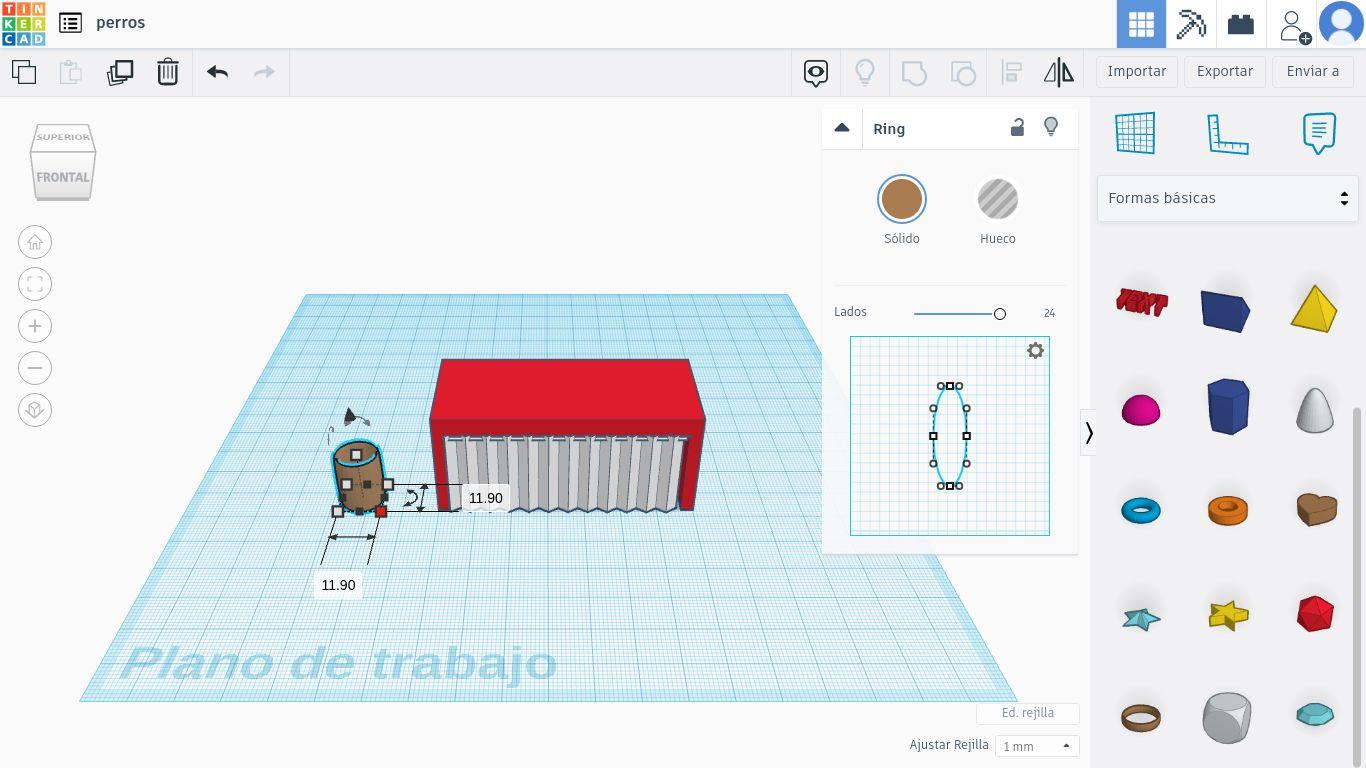Click the Home view button
This screenshot has width=1366, height=768.
pos(35,242)
